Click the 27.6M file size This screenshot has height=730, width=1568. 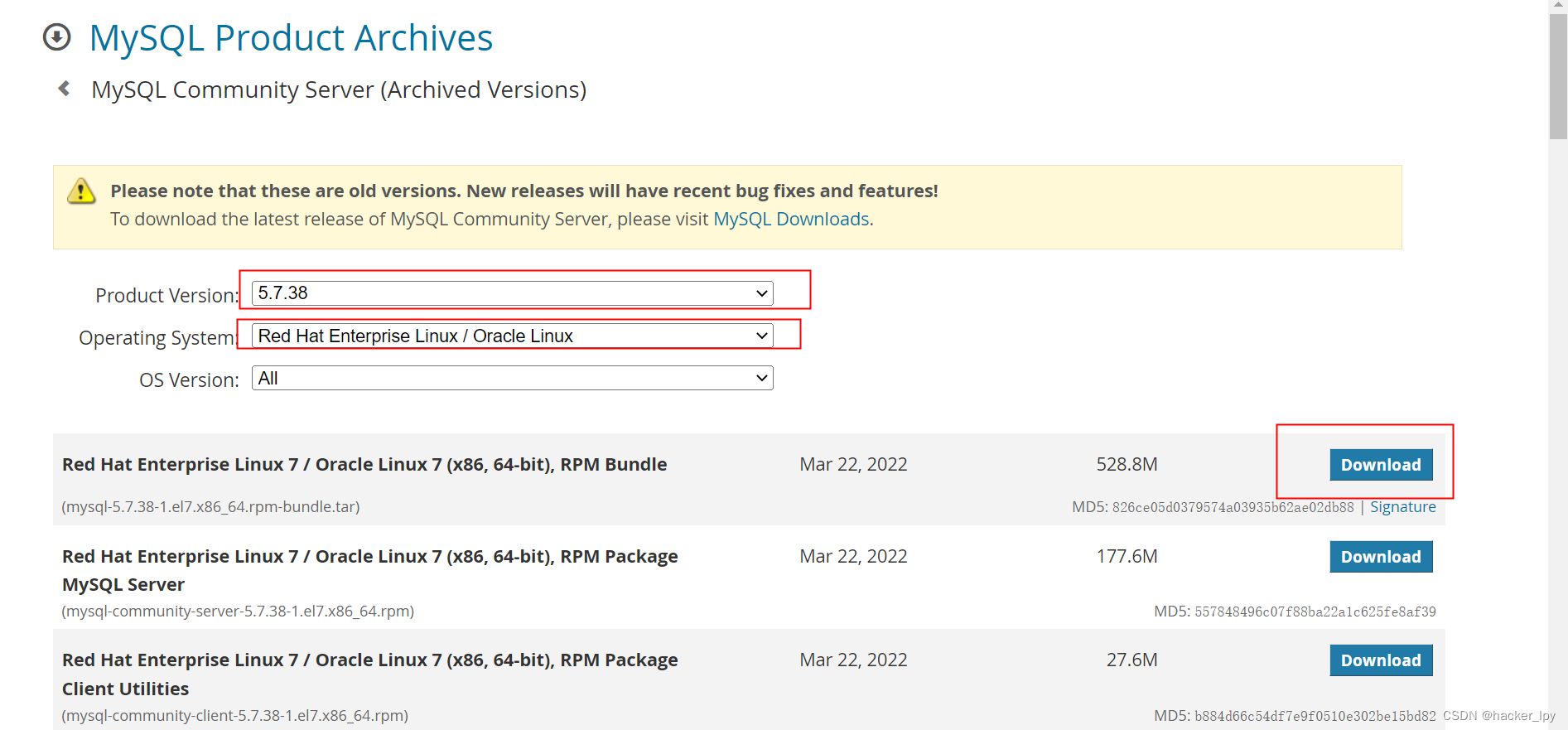tap(1131, 660)
